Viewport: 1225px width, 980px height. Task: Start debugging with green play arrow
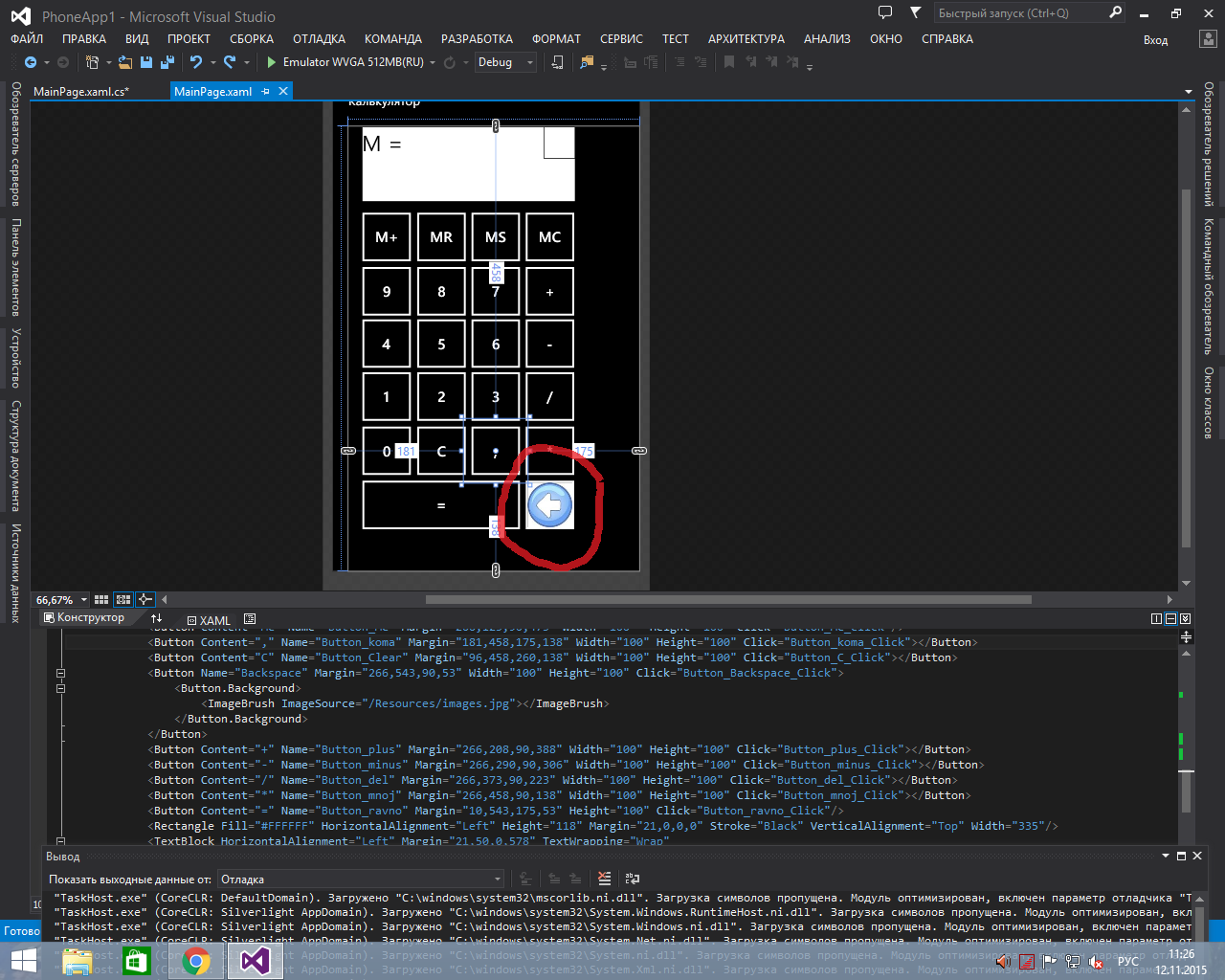(x=272, y=62)
